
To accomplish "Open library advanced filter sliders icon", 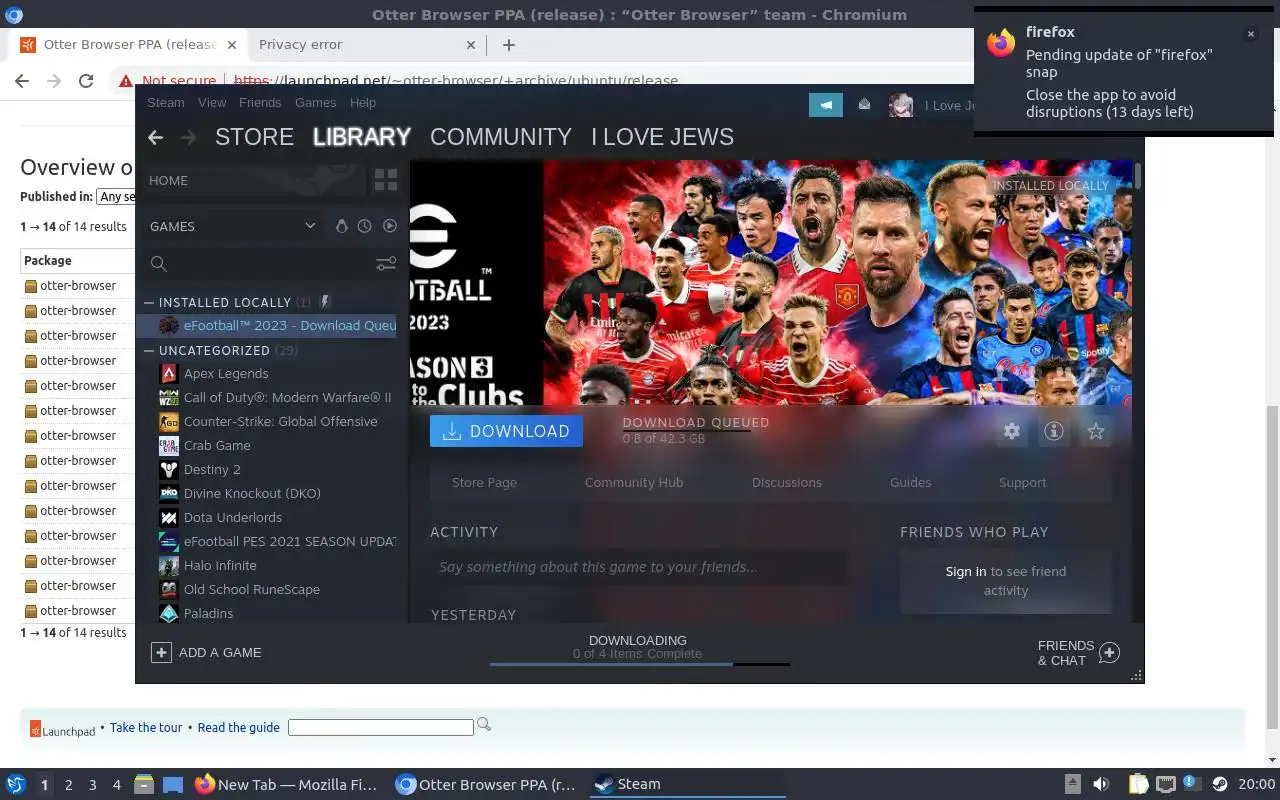I will click(x=386, y=263).
